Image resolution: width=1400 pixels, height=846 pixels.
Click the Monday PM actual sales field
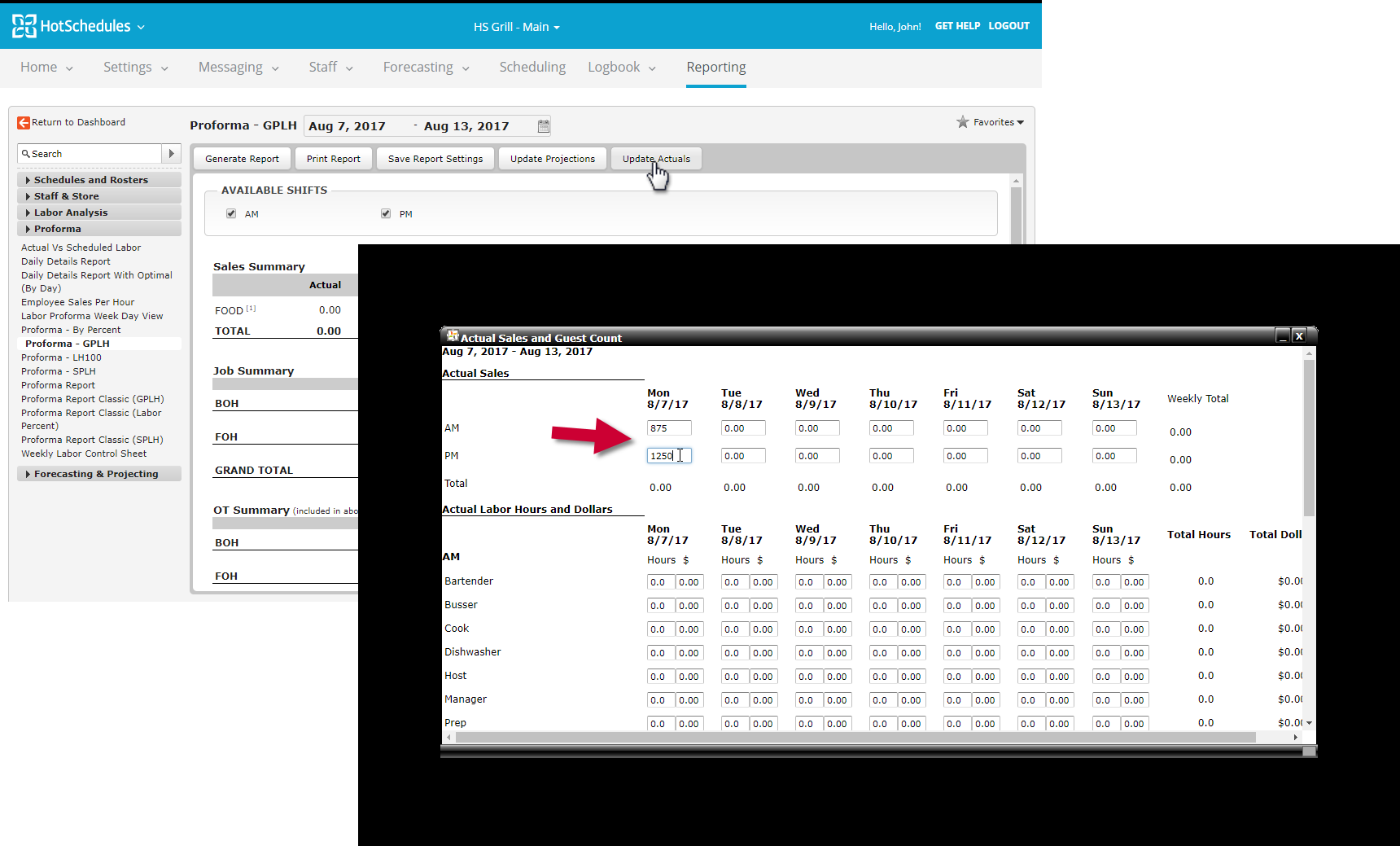tap(669, 456)
